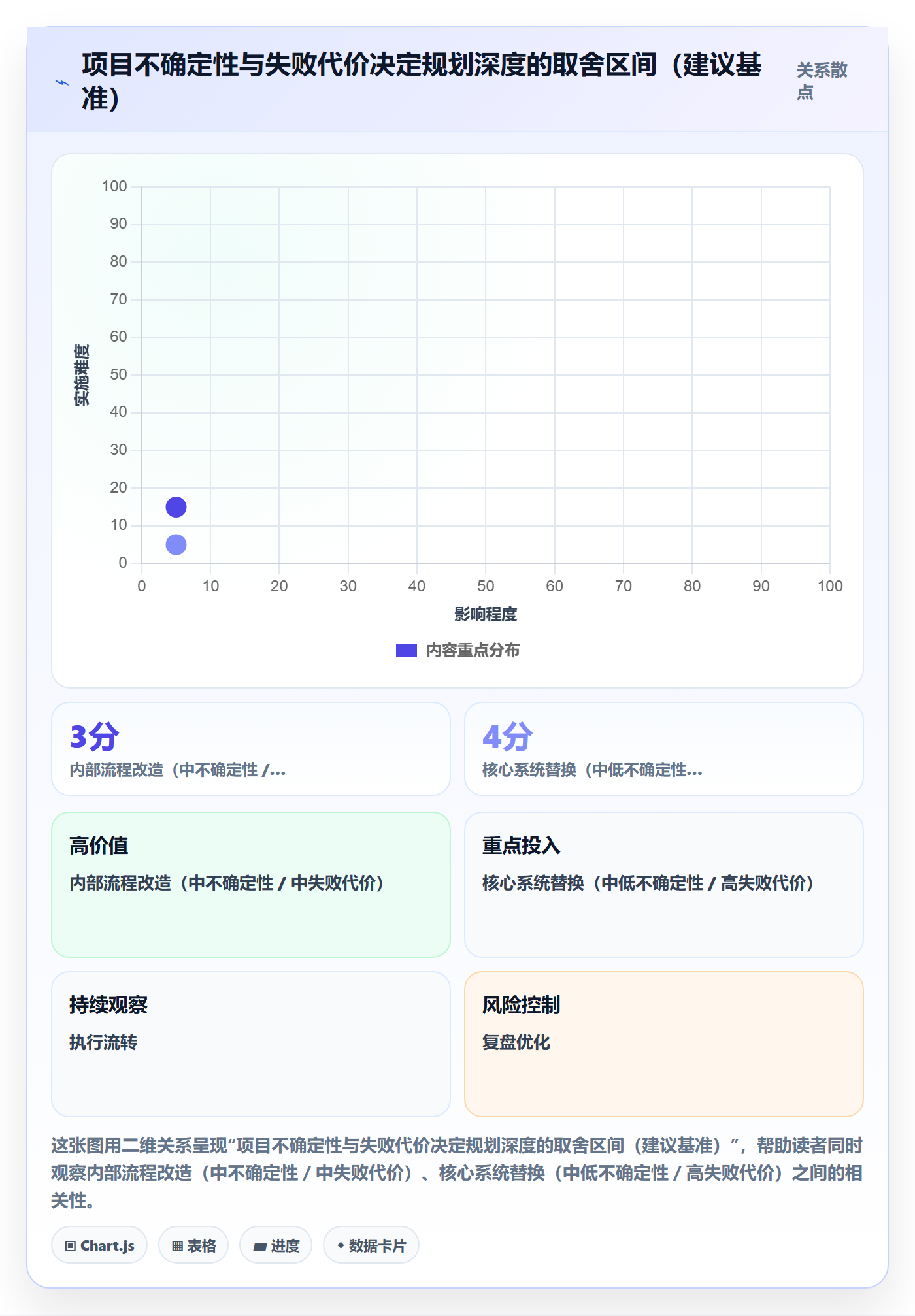The image size is (915, 1316).
Task: Click the 执行流转 text
Action: coord(103,1042)
